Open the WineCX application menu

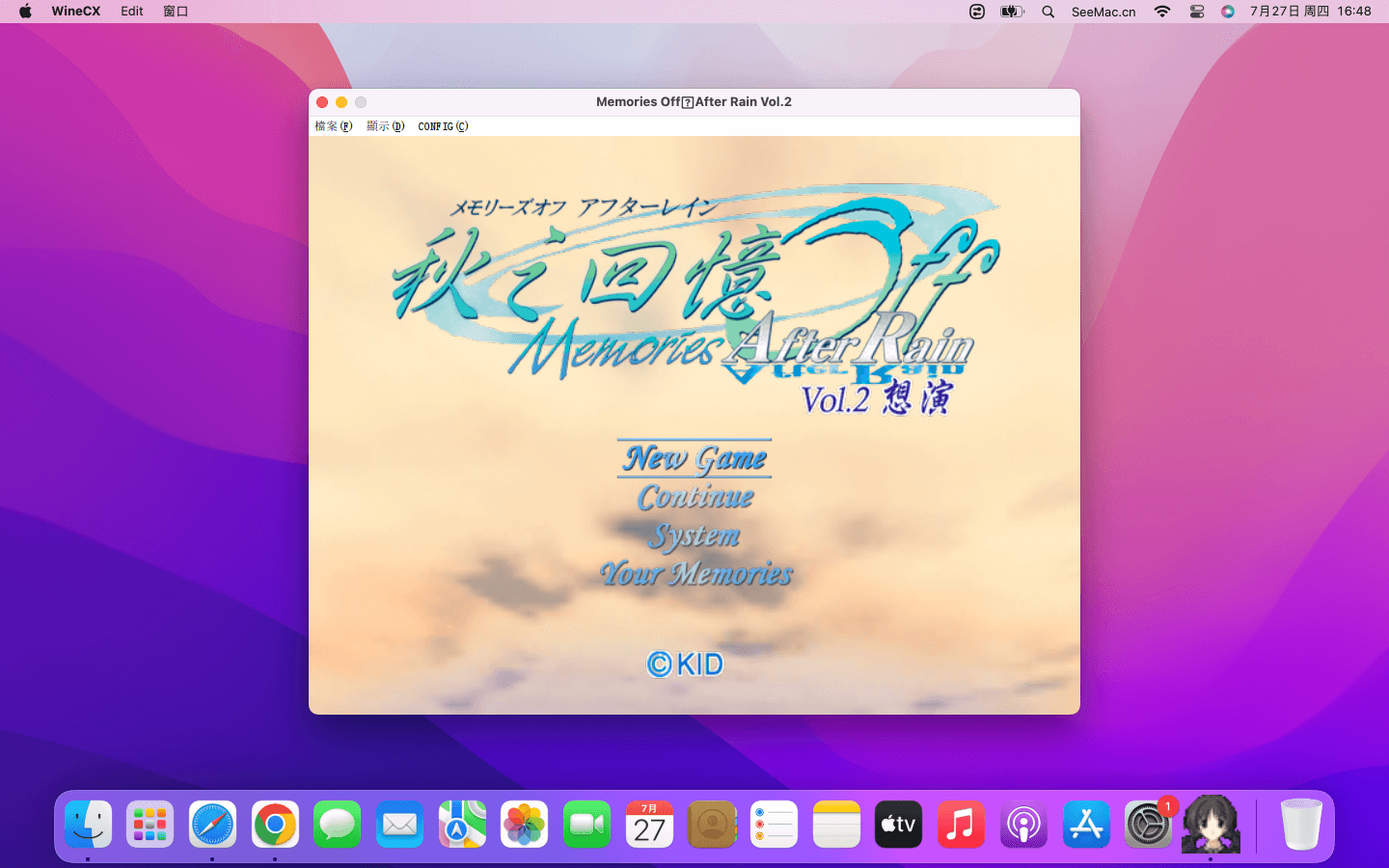click(76, 12)
